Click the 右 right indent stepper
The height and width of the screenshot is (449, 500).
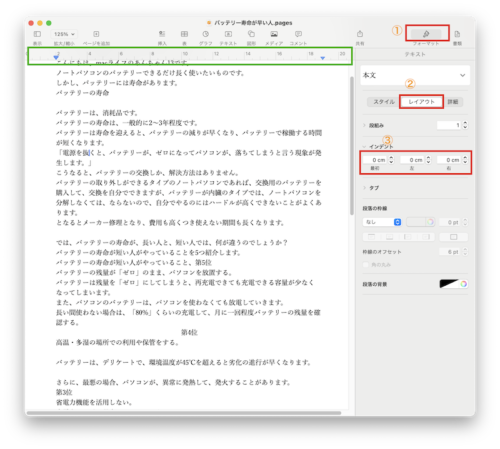(465, 160)
